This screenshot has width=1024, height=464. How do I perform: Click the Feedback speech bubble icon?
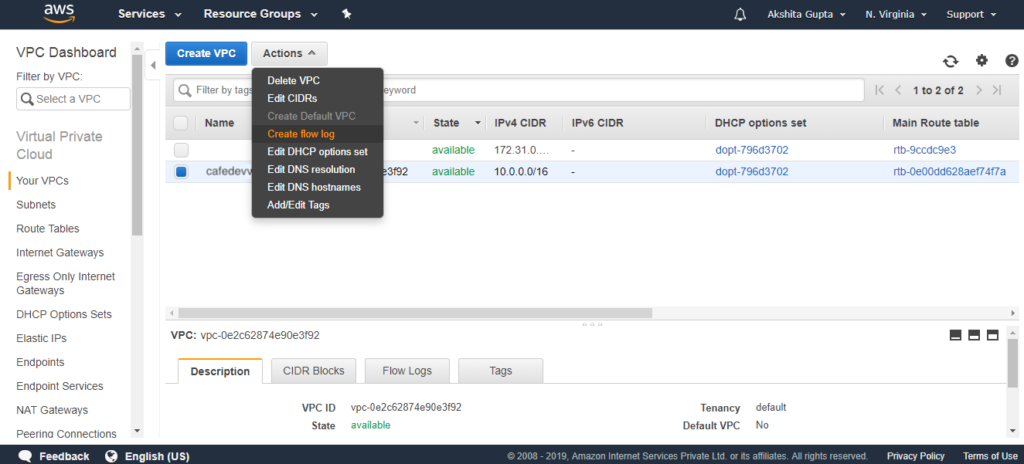25,456
